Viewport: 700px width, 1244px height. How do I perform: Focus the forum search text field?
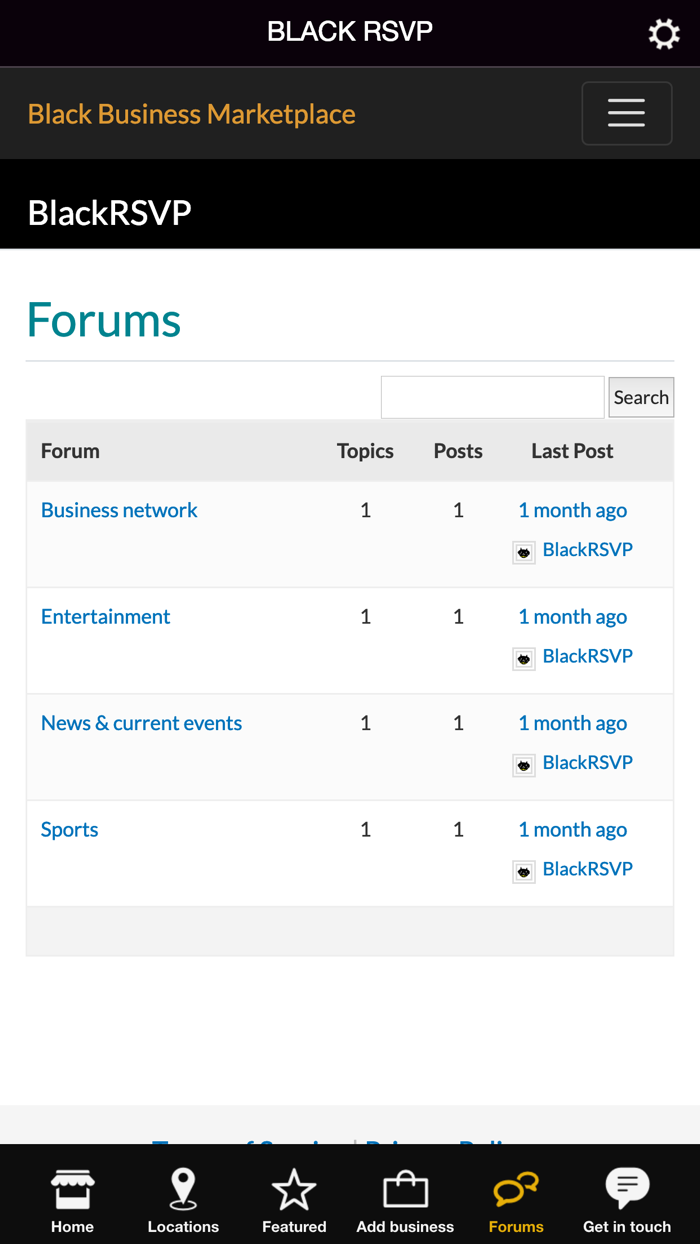point(492,397)
